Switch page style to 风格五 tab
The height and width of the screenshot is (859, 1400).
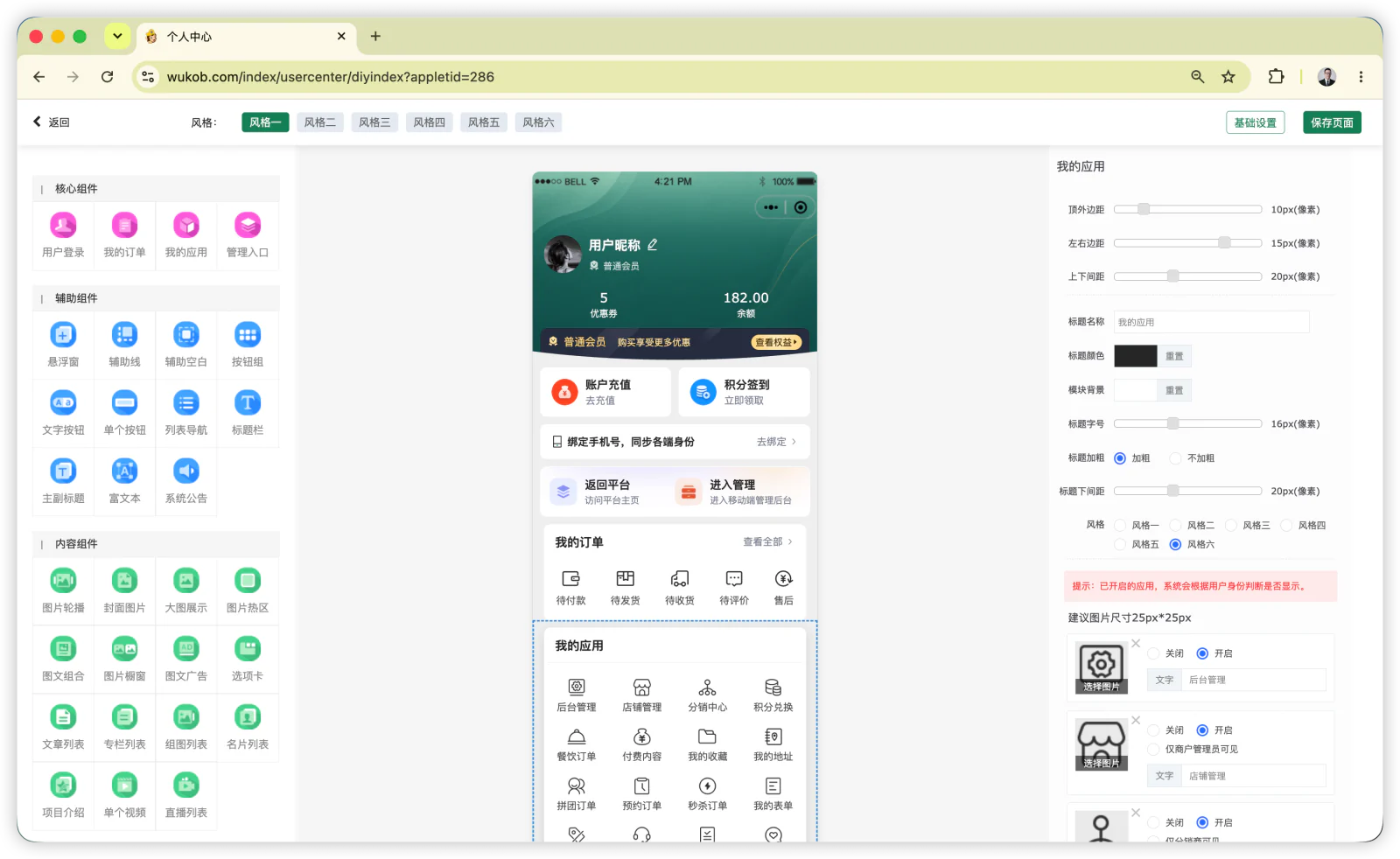484,122
